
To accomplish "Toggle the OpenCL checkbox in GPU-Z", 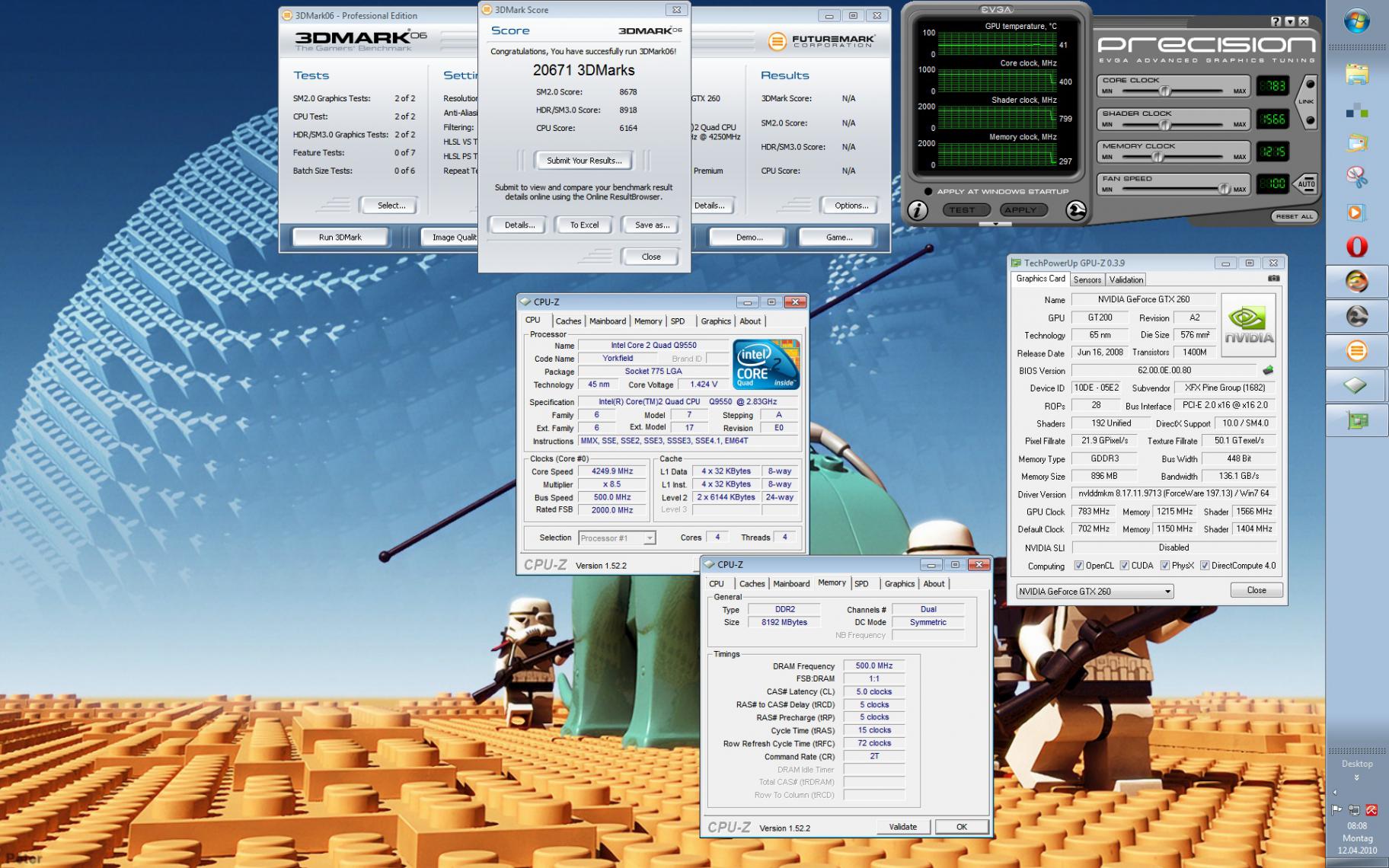I will point(1078,566).
